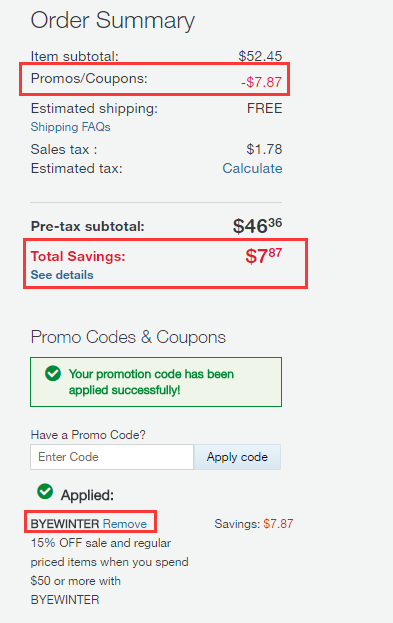This screenshot has height=623, width=393.
Task: Click the FREE estimated shipping value
Action: click(x=264, y=108)
